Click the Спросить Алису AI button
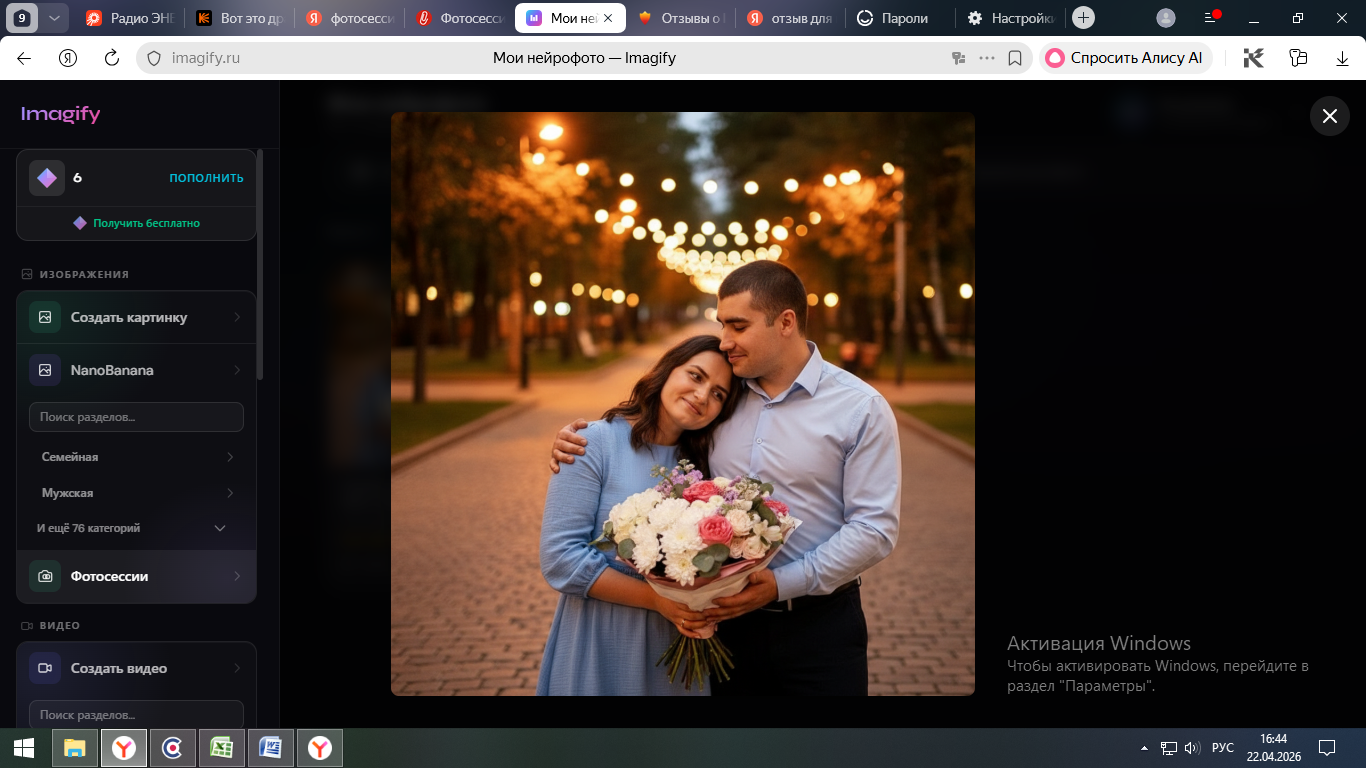This screenshot has width=1366, height=768. pyautogui.click(x=1125, y=58)
